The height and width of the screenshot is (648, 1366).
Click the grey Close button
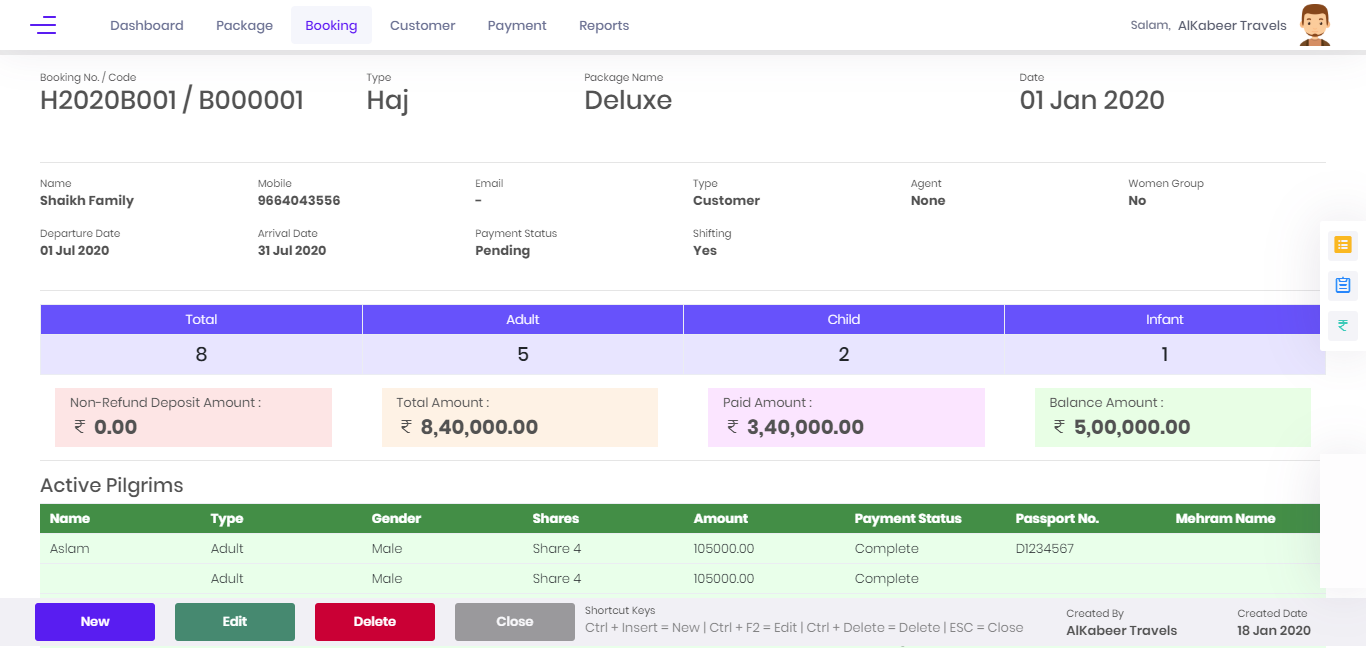pos(515,621)
